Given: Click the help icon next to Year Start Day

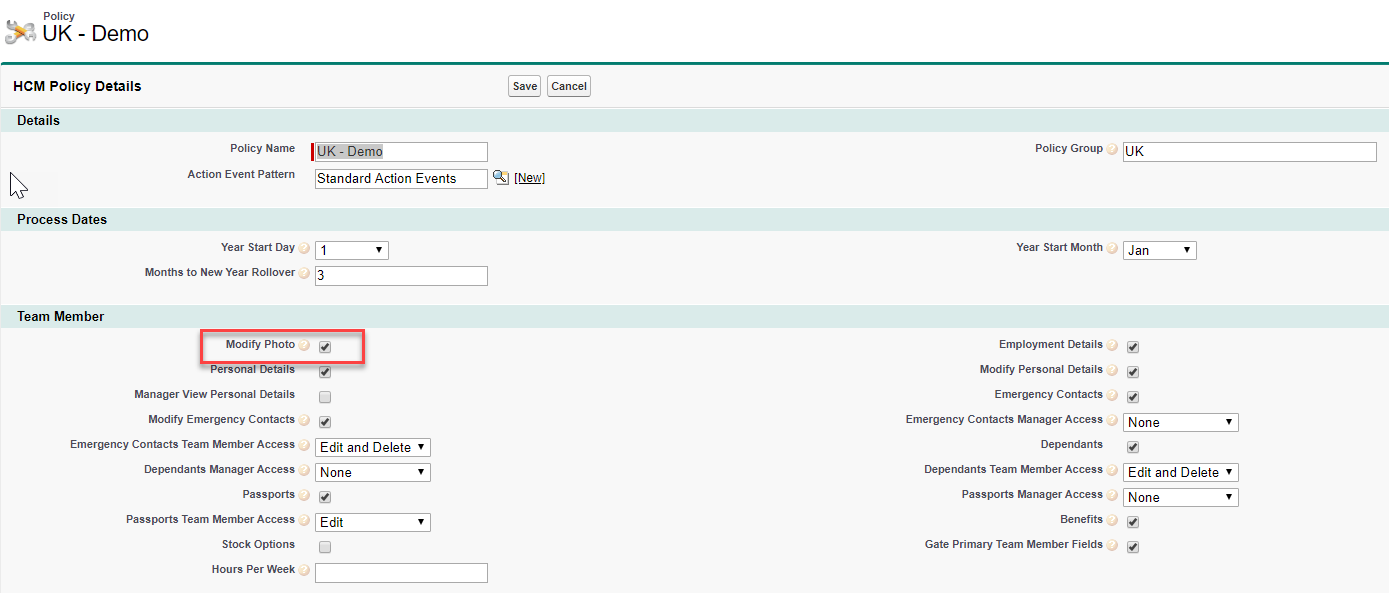Looking at the screenshot, I should coord(304,248).
